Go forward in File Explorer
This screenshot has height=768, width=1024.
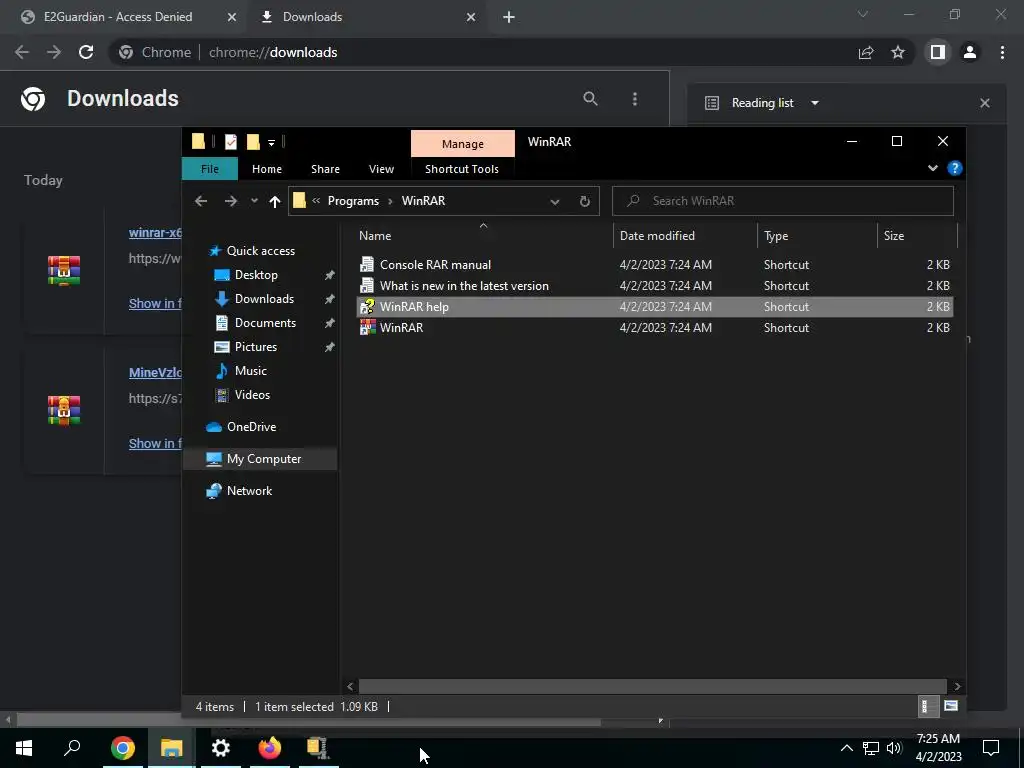click(231, 201)
